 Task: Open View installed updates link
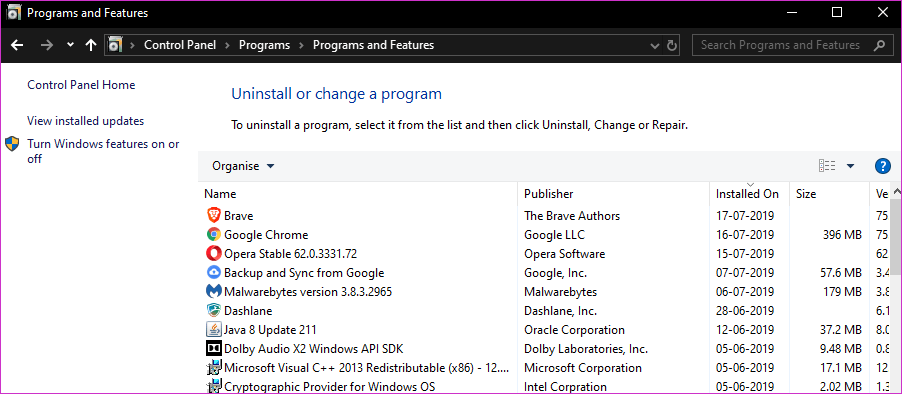point(86,121)
